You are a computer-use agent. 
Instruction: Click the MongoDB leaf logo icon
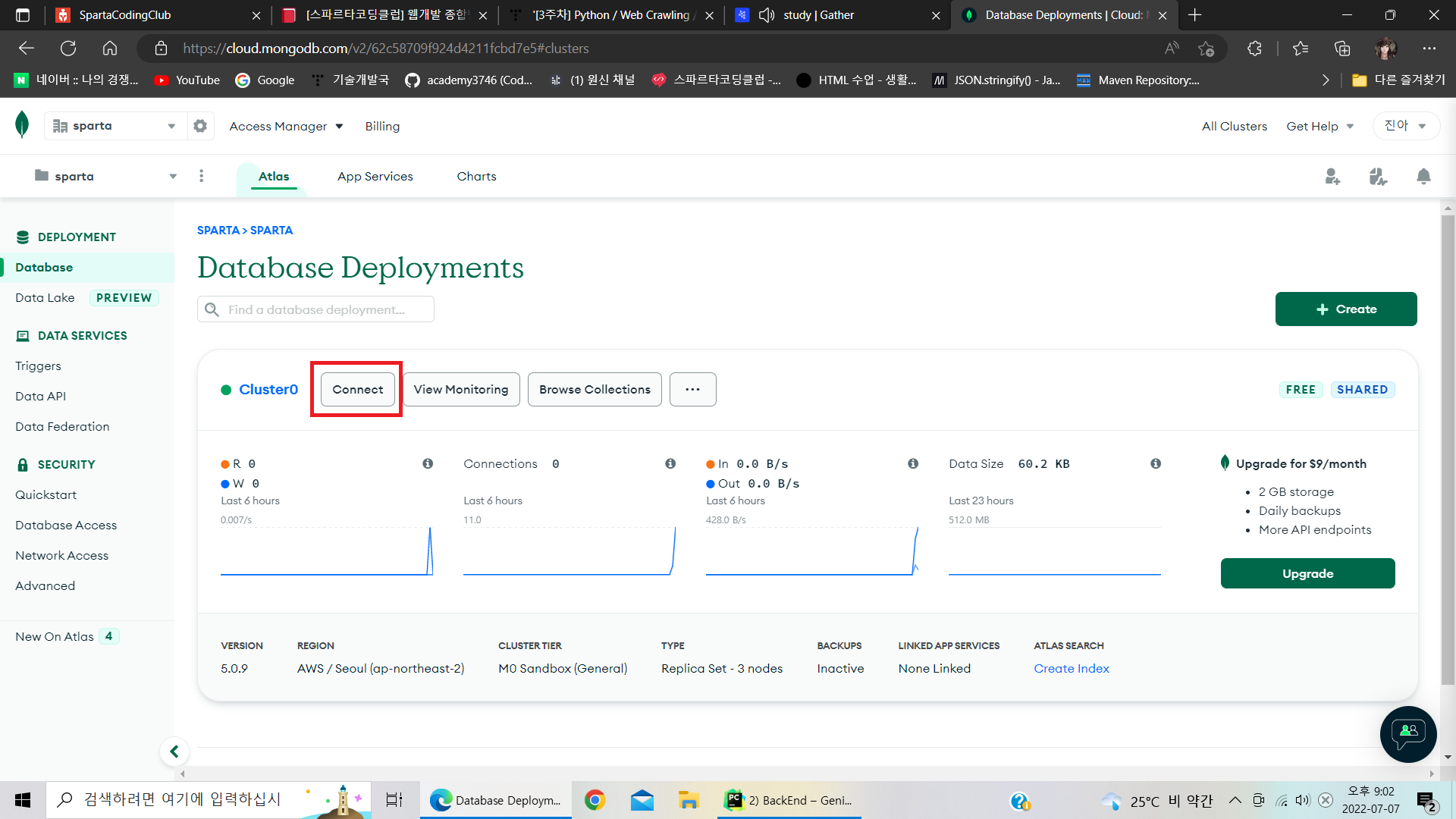pos(22,124)
